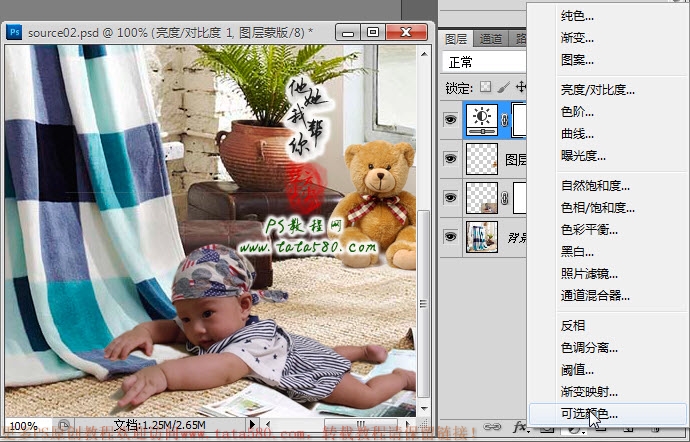Open the fx layer style button
Image resolution: width=690 pixels, height=442 pixels.
pyautogui.click(x=519, y=427)
